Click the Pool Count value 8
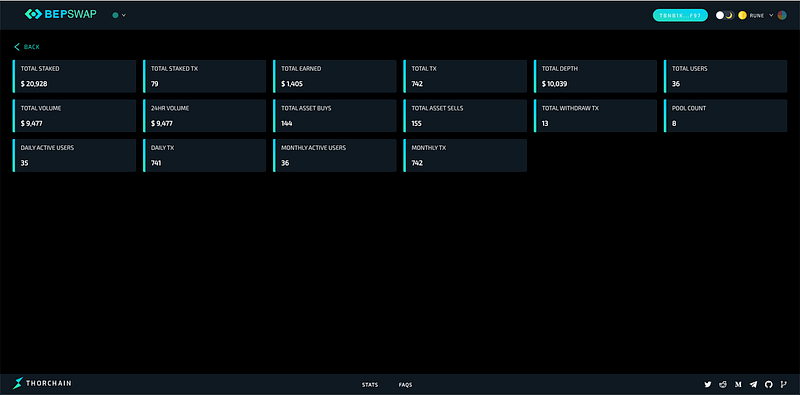This screenshot has width=800, height=395. 674,124
